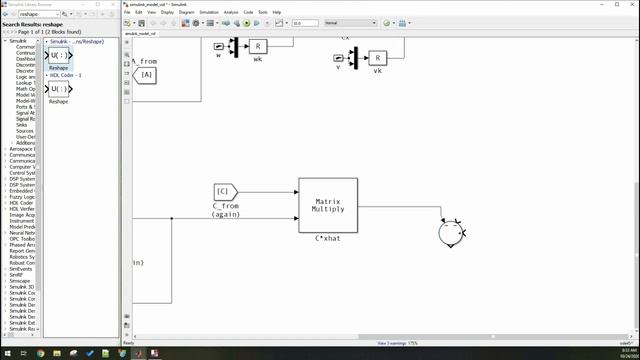The width and height of the screenshot is (640, 360).
Task: Click Library Browser back arrow icon
Action: (x=5, y=14)
